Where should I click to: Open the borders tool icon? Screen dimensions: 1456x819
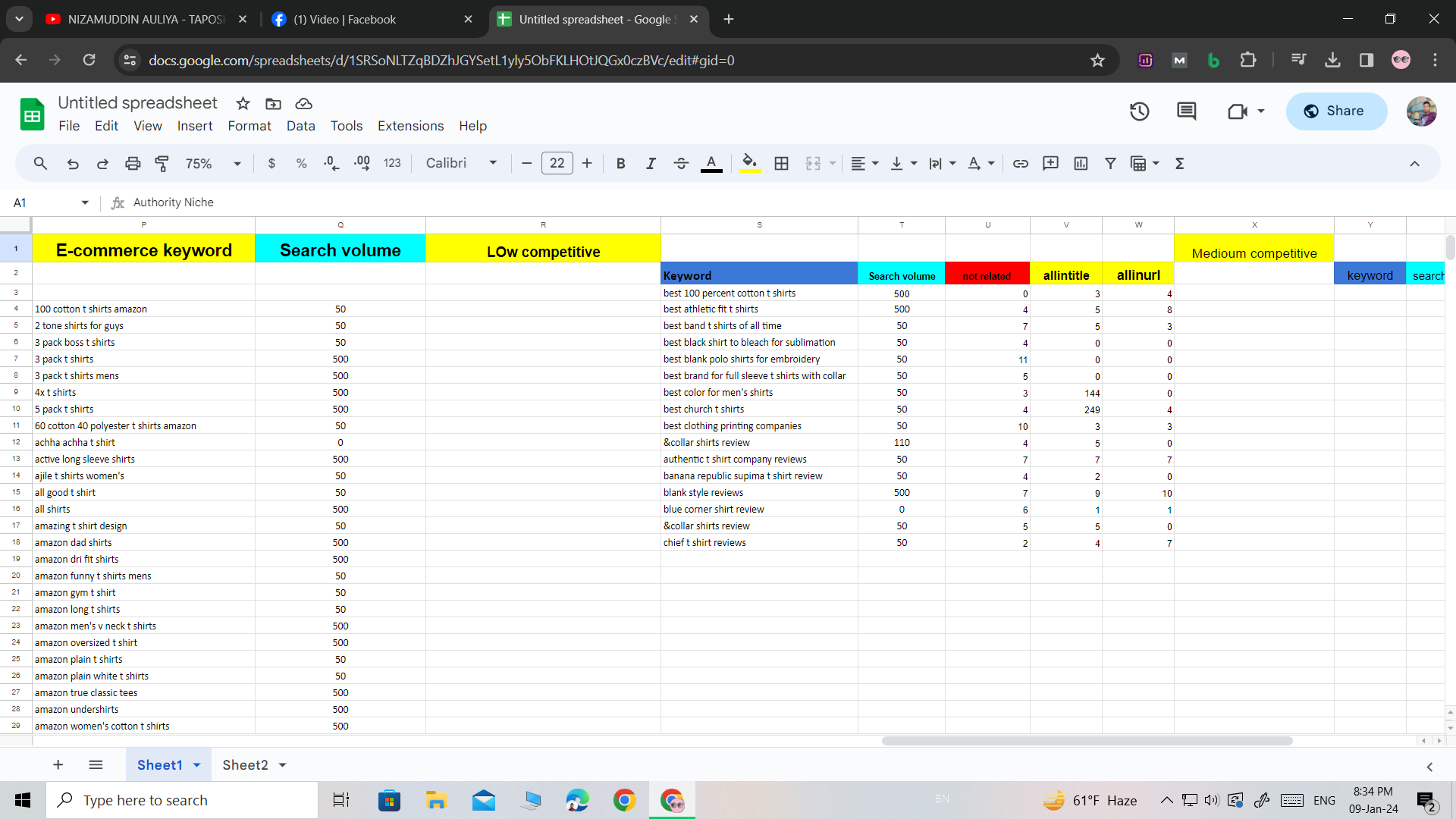point(781,163)
